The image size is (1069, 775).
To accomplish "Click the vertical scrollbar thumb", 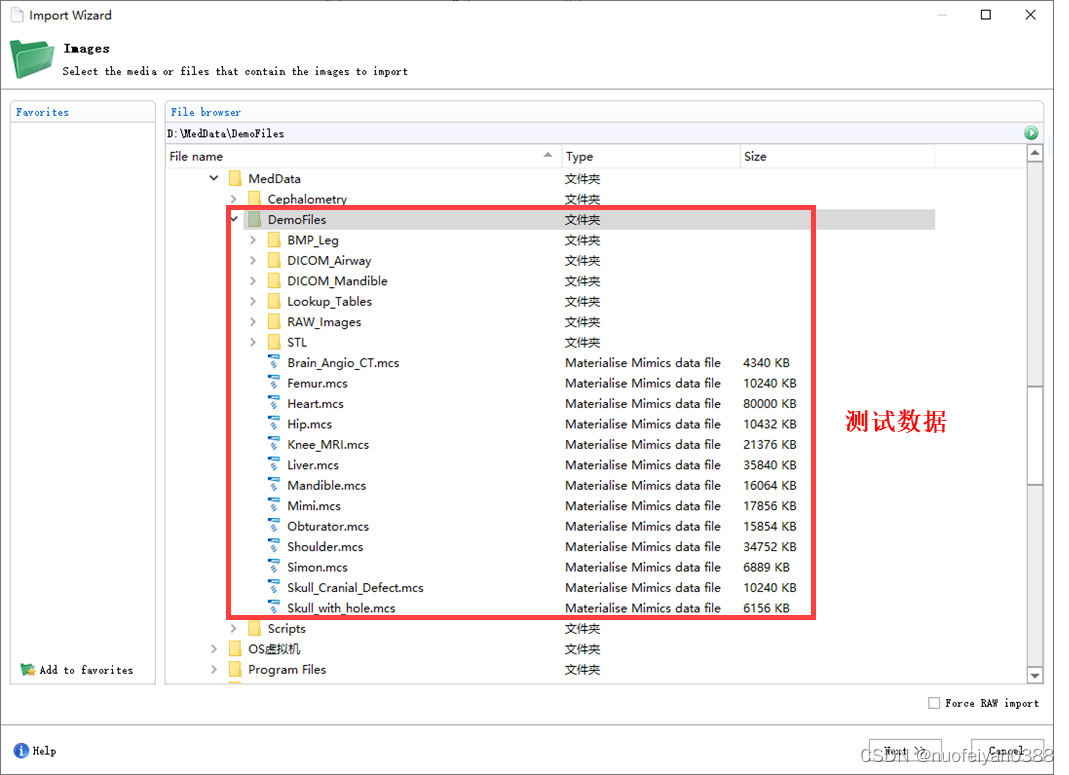I will pos(1035,436).
